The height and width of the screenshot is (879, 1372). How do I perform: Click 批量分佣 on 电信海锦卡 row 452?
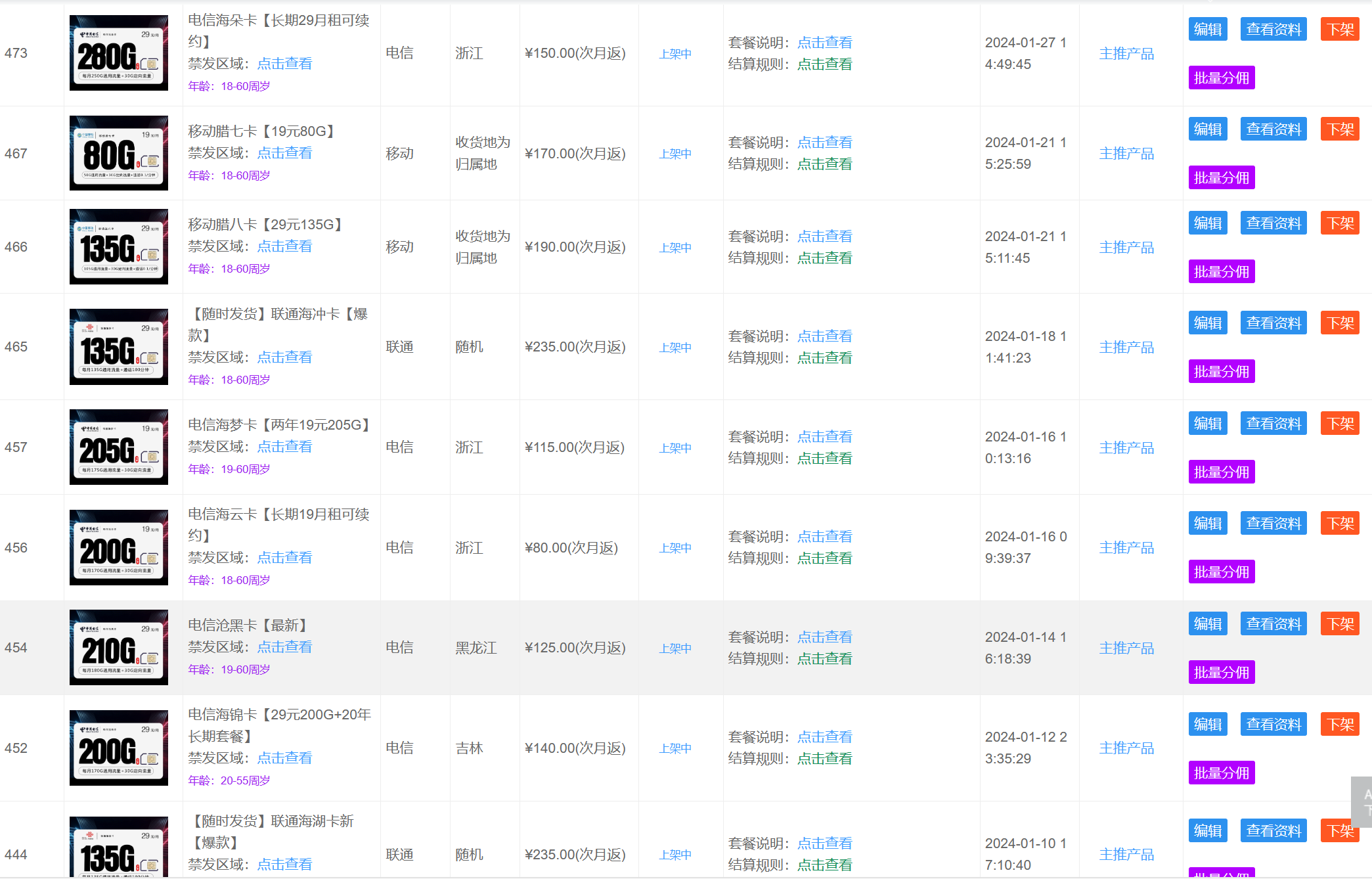pos(1221,773)
